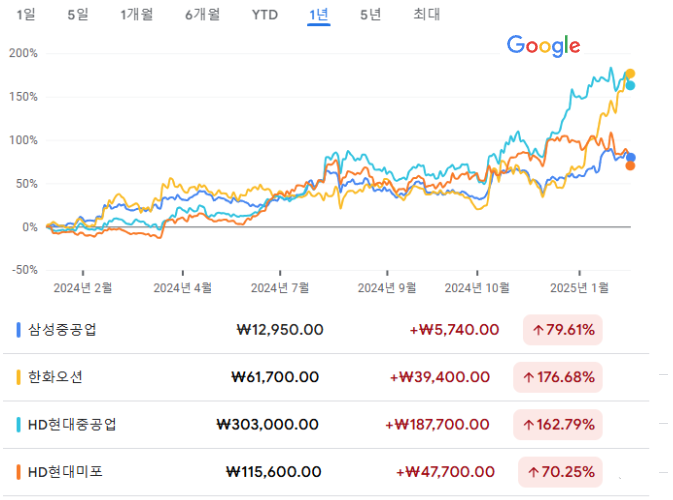Show the YTD chart range

click(x=265, y=14)
